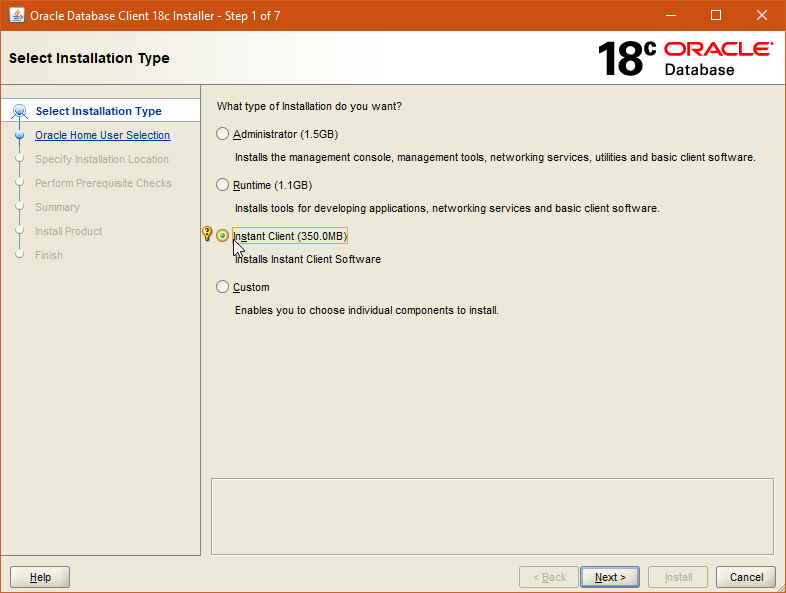The image size is (786, 593).
Task: Minimize the installer window
Action: click(671, 16)
